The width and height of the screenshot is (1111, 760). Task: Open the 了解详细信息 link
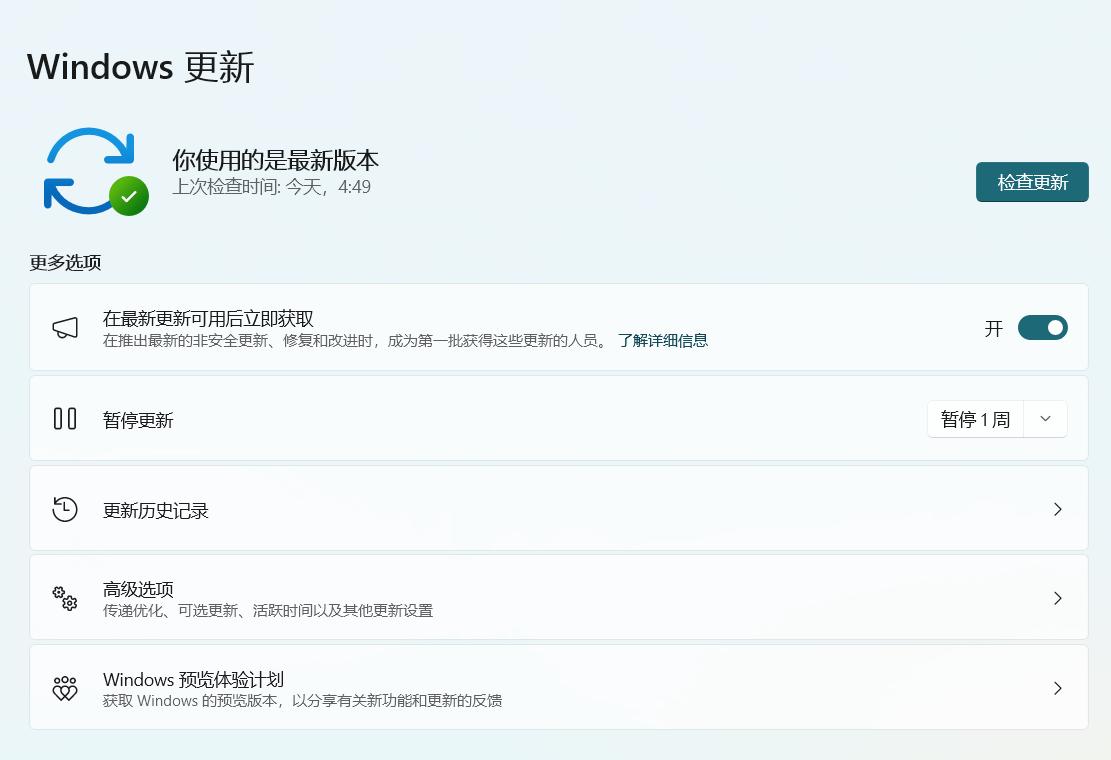tap(662, 341)
